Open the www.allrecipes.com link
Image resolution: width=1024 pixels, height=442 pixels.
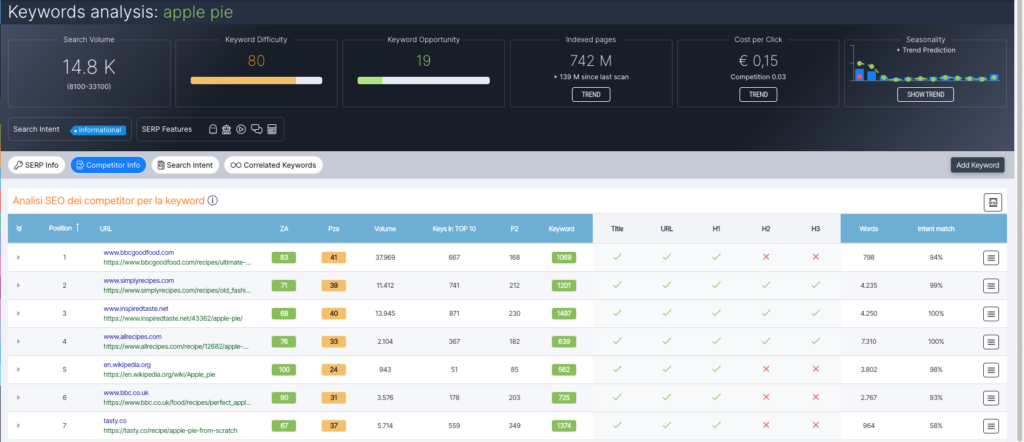pyautogui.click(x=133, y=336)
